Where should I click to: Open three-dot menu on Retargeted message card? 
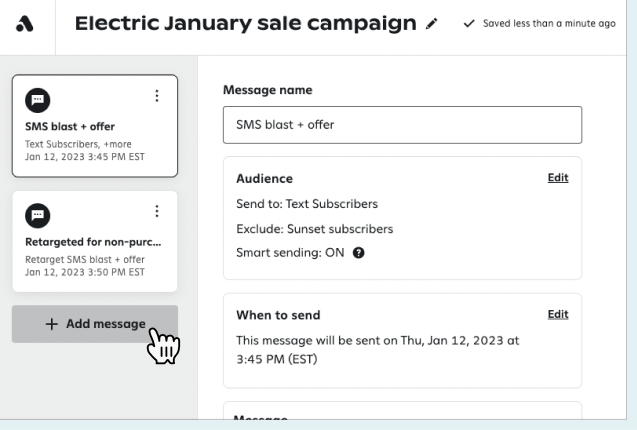pos(156,211)
